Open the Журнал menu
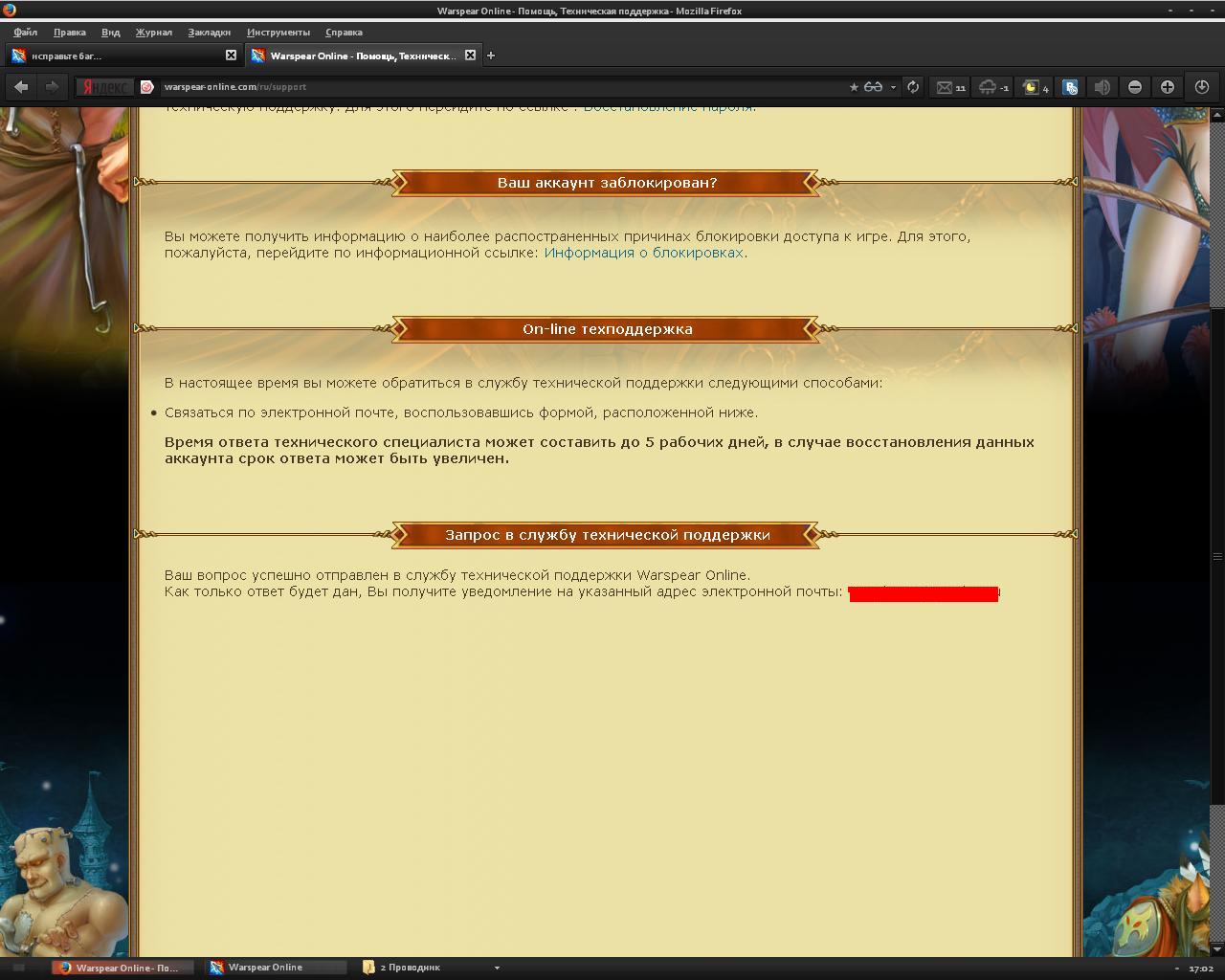 (x=153, y=33)
